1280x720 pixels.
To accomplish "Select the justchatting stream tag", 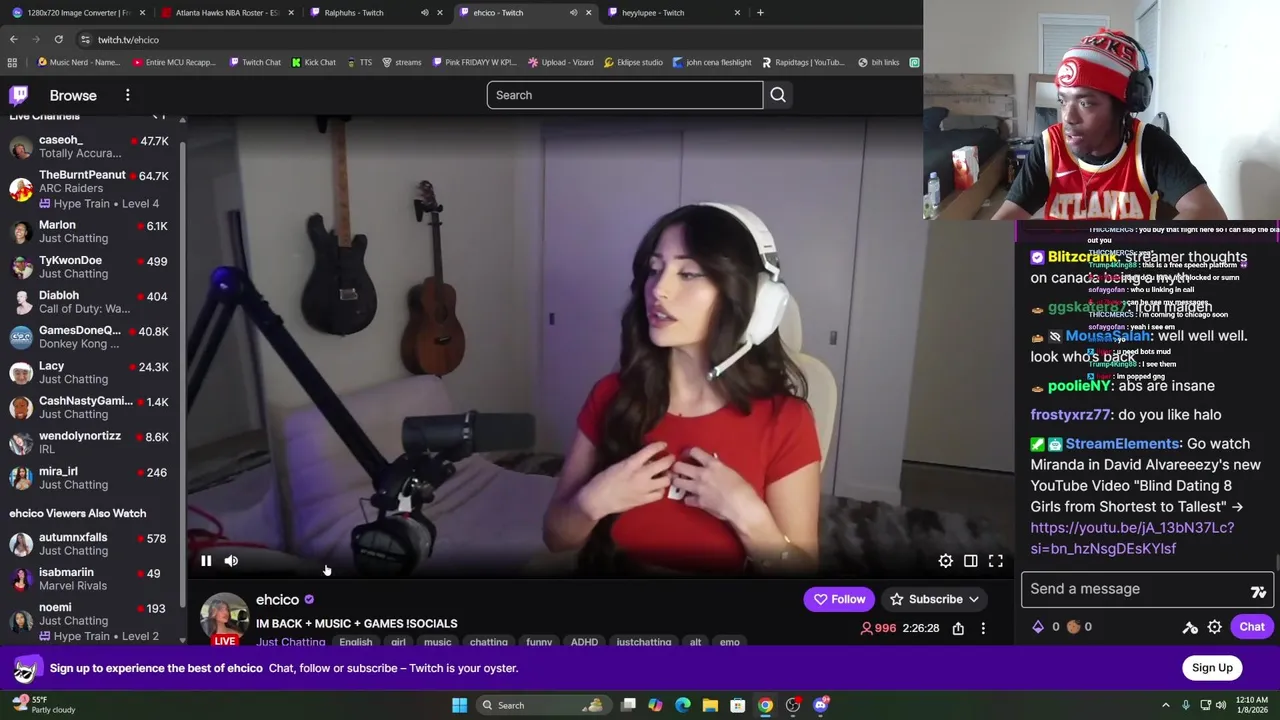I will point(644,642).
